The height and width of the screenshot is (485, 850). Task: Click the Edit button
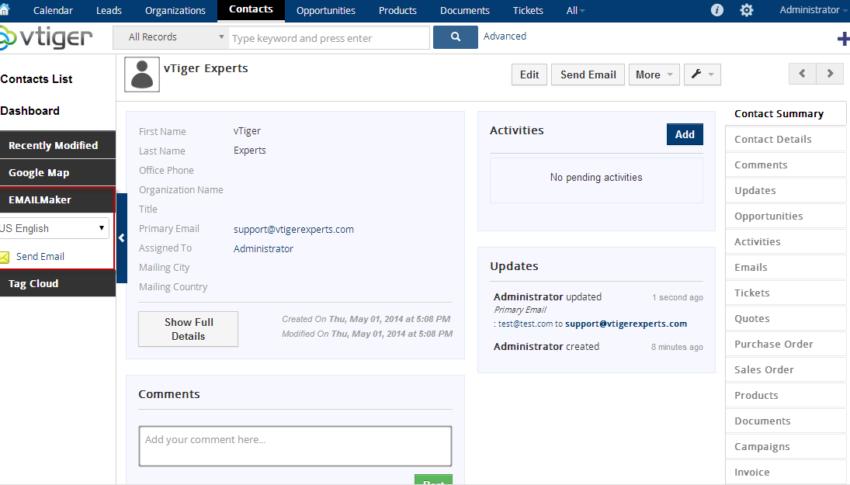pyautogui.click(x=529, y=74)
